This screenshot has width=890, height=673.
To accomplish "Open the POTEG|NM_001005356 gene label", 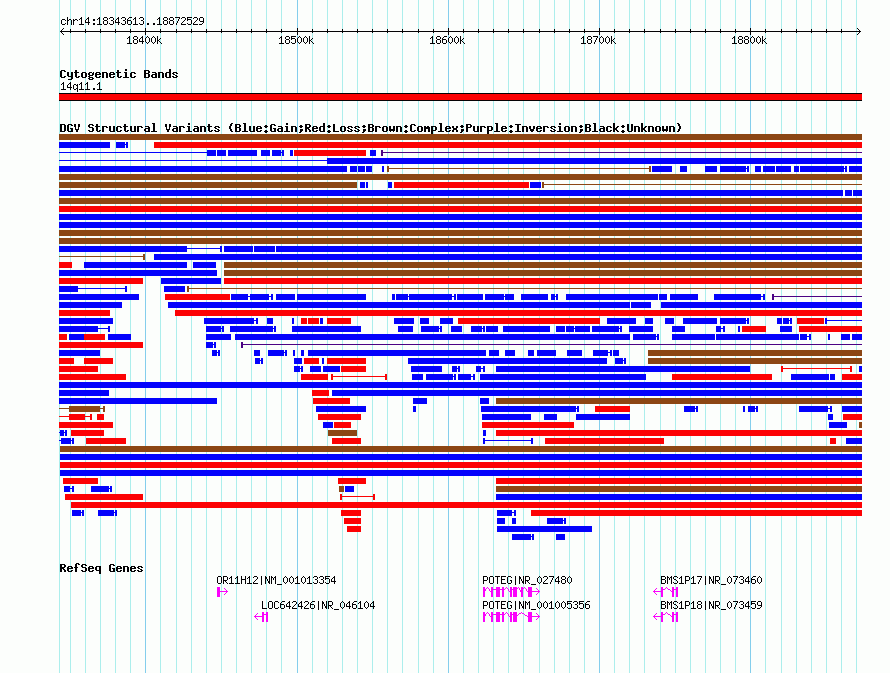I will tap(536, 605).
